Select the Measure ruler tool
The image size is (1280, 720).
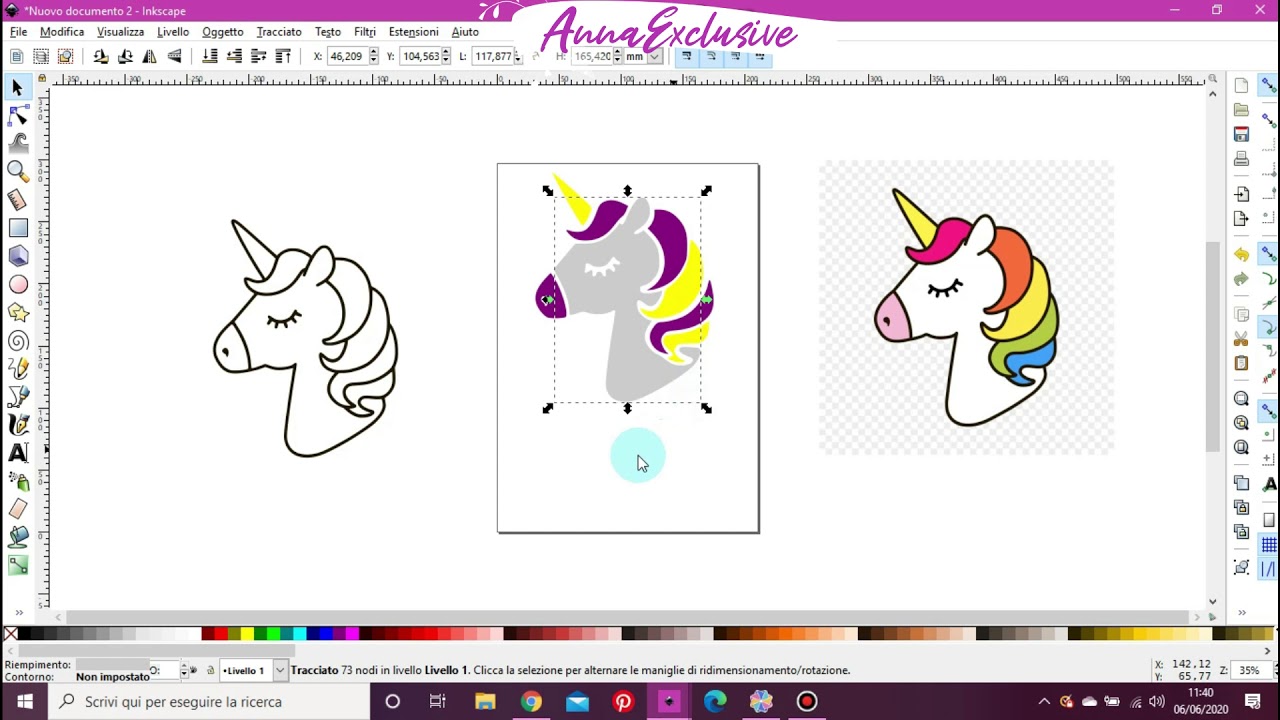tap(17, 199)
